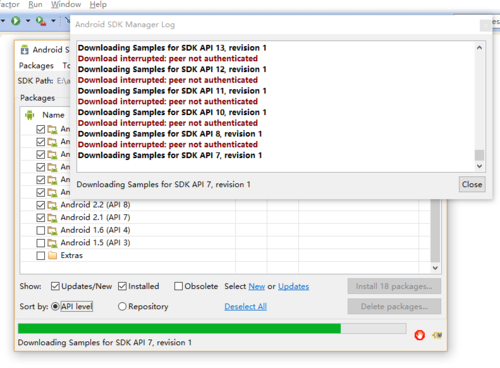Click the log scrollbar down arrow
The image size is (500, 368).
pos(479,166)
